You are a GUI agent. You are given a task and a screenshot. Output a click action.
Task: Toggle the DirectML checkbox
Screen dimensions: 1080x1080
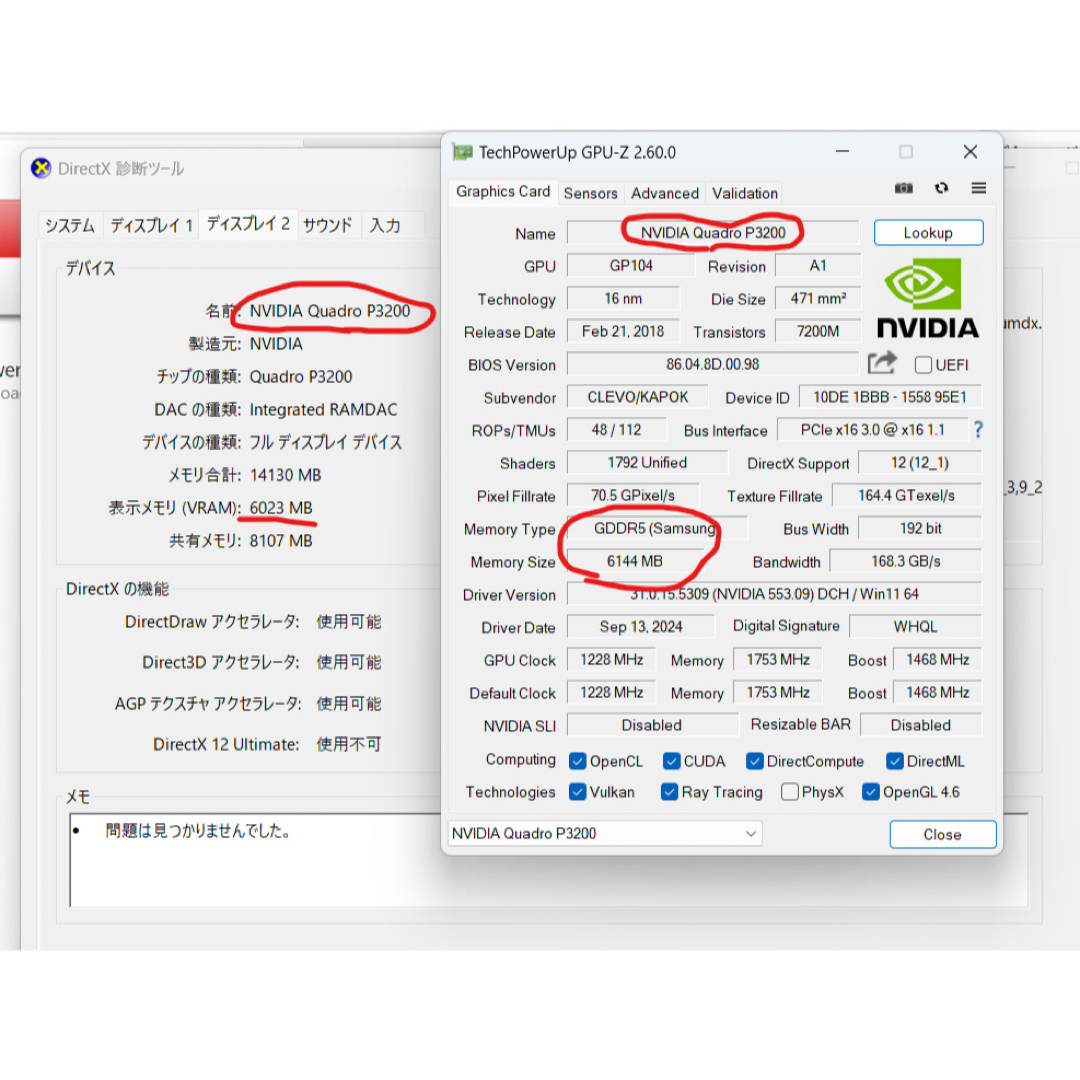(x=894, y=761)
